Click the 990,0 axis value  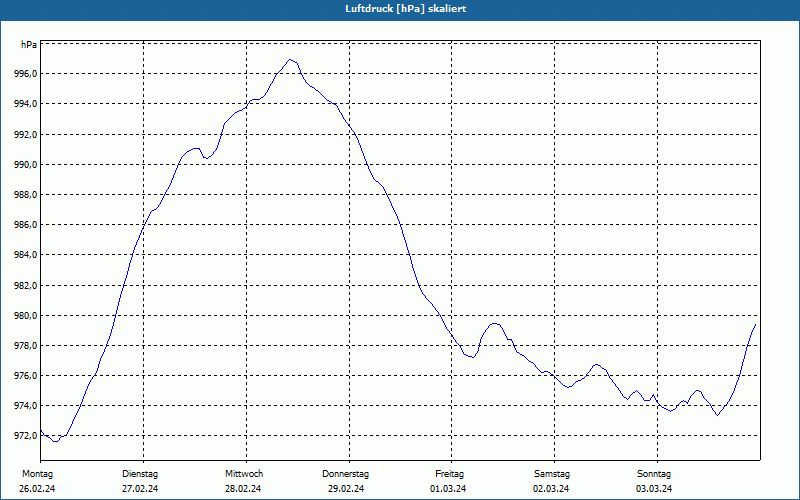26,165
